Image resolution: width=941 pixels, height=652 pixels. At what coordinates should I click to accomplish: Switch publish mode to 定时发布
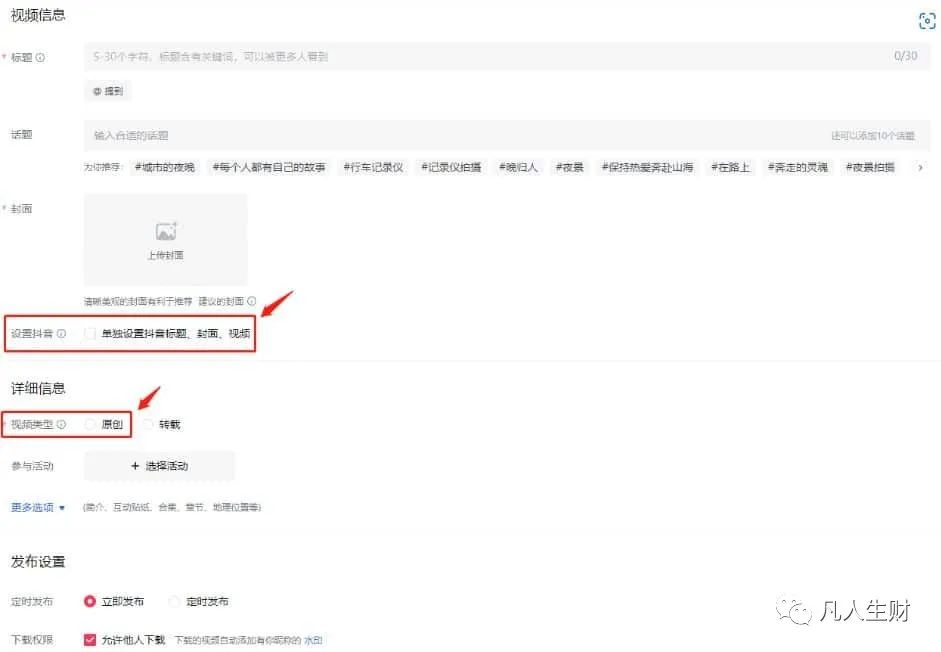point(172,601)
